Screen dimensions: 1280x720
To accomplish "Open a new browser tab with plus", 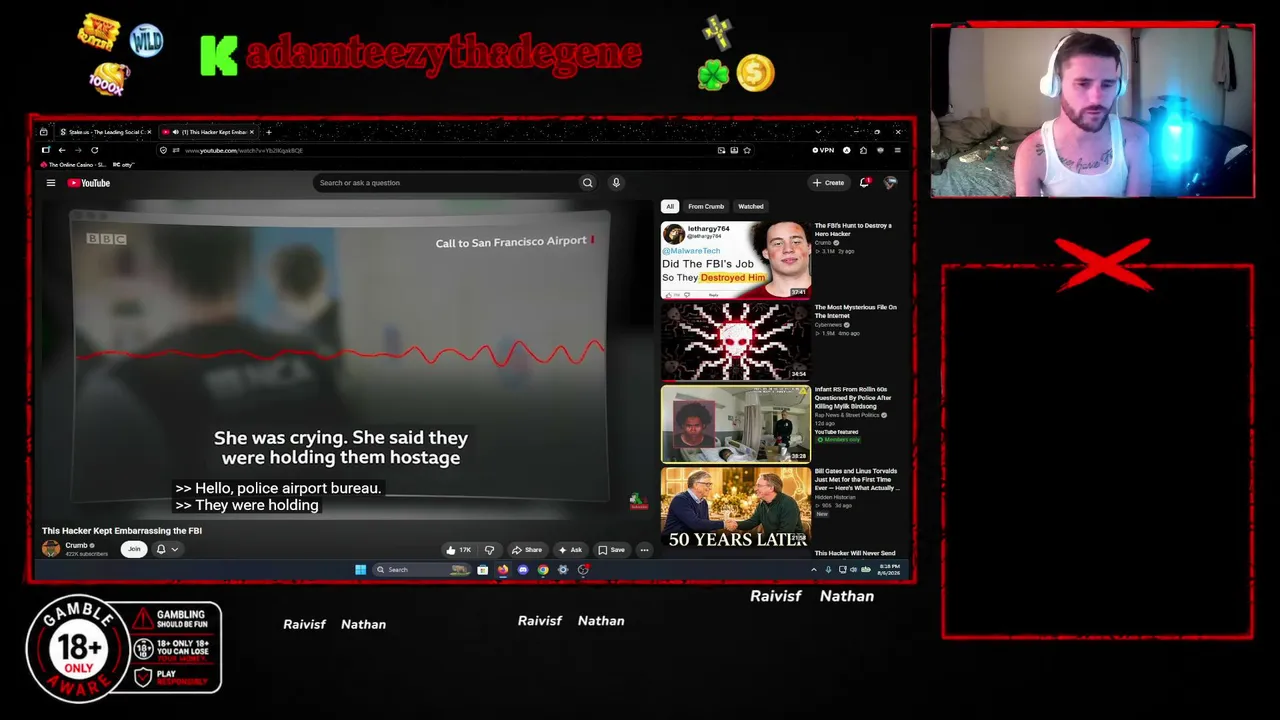I will (268, 132).
